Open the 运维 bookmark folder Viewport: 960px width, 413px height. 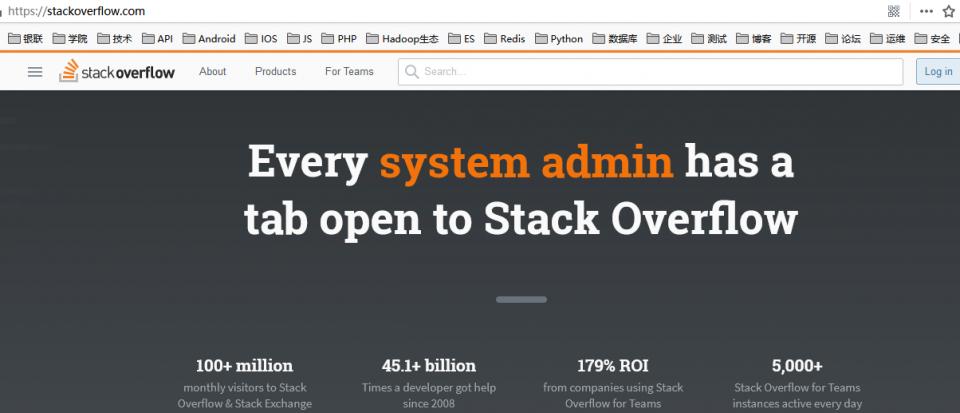coord(888,39)
